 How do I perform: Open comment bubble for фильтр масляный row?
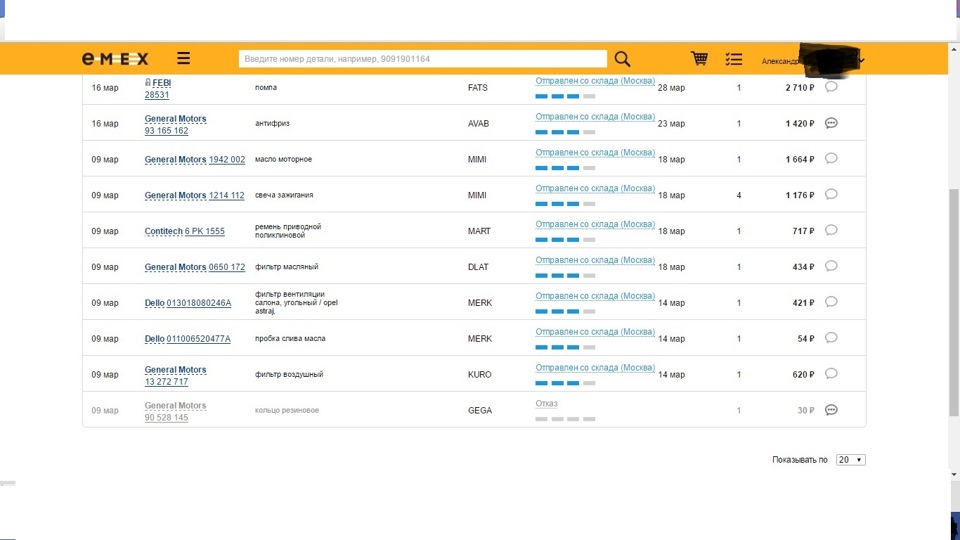tap(831, 266)
